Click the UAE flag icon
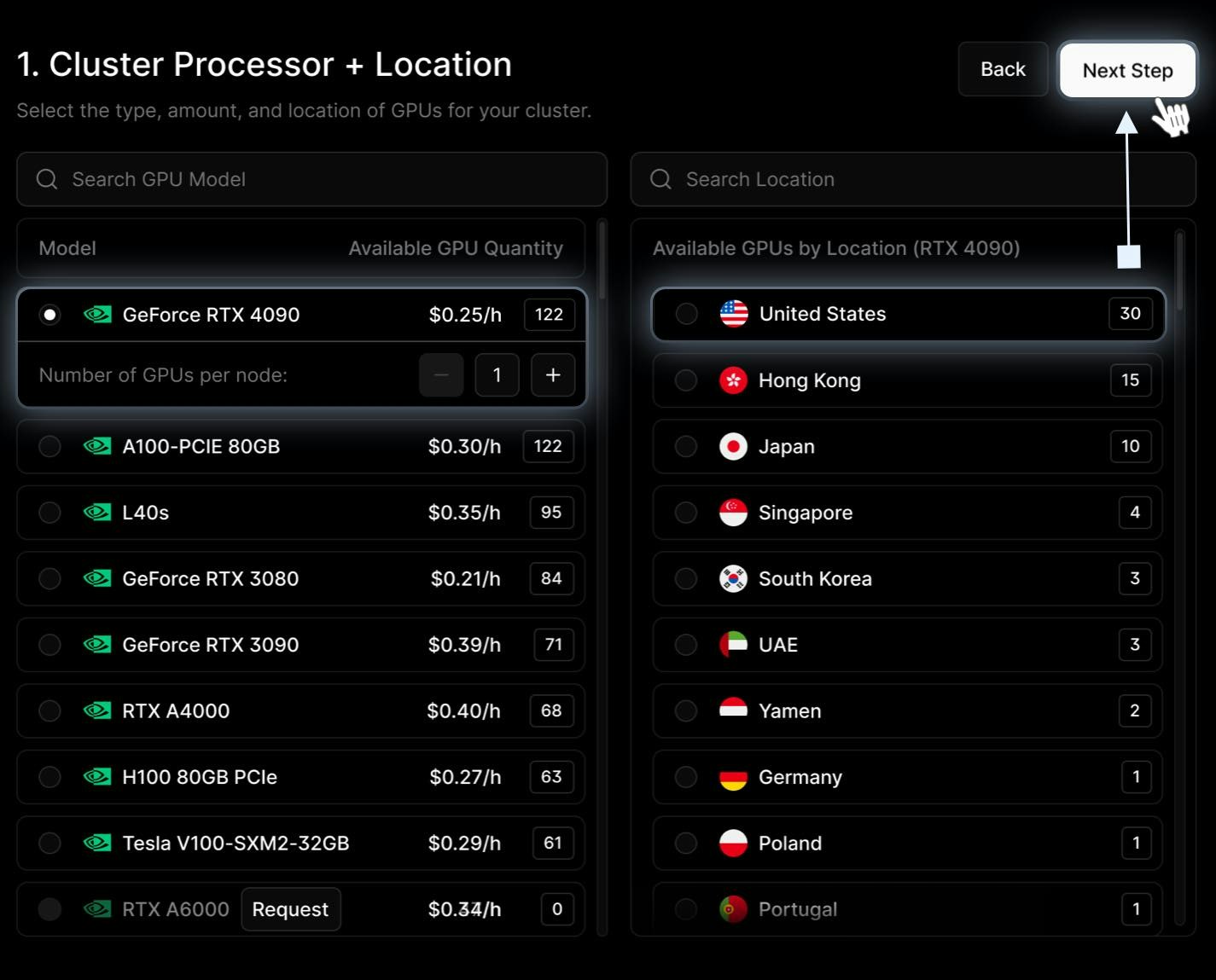 pos(734,645)
